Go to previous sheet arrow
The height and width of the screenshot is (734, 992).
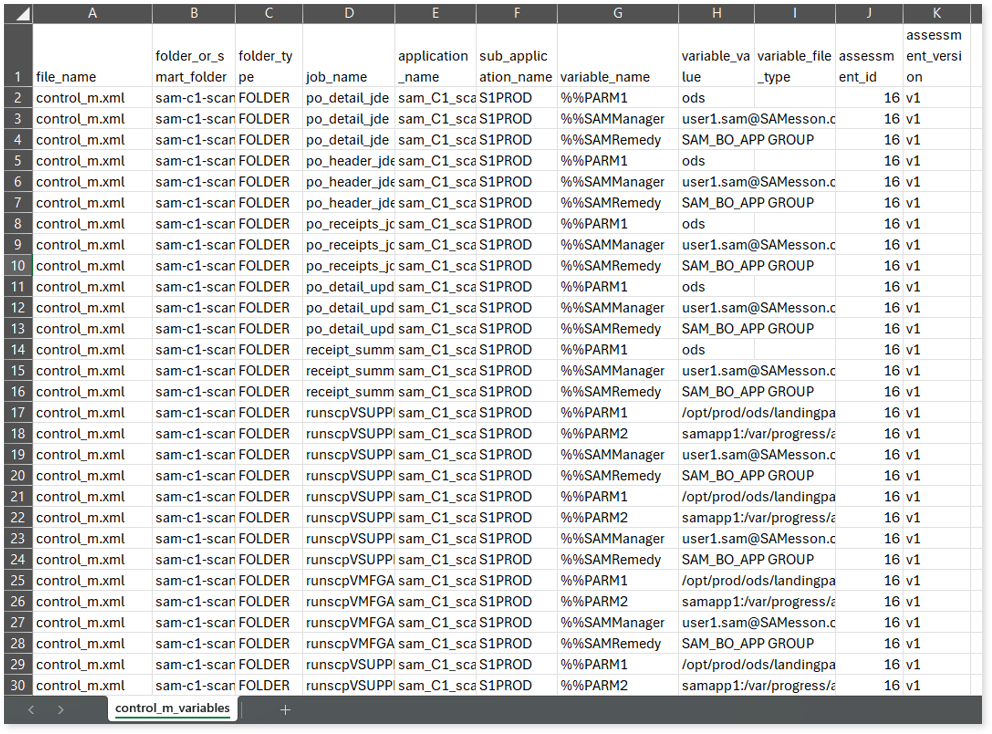point(31,710)
